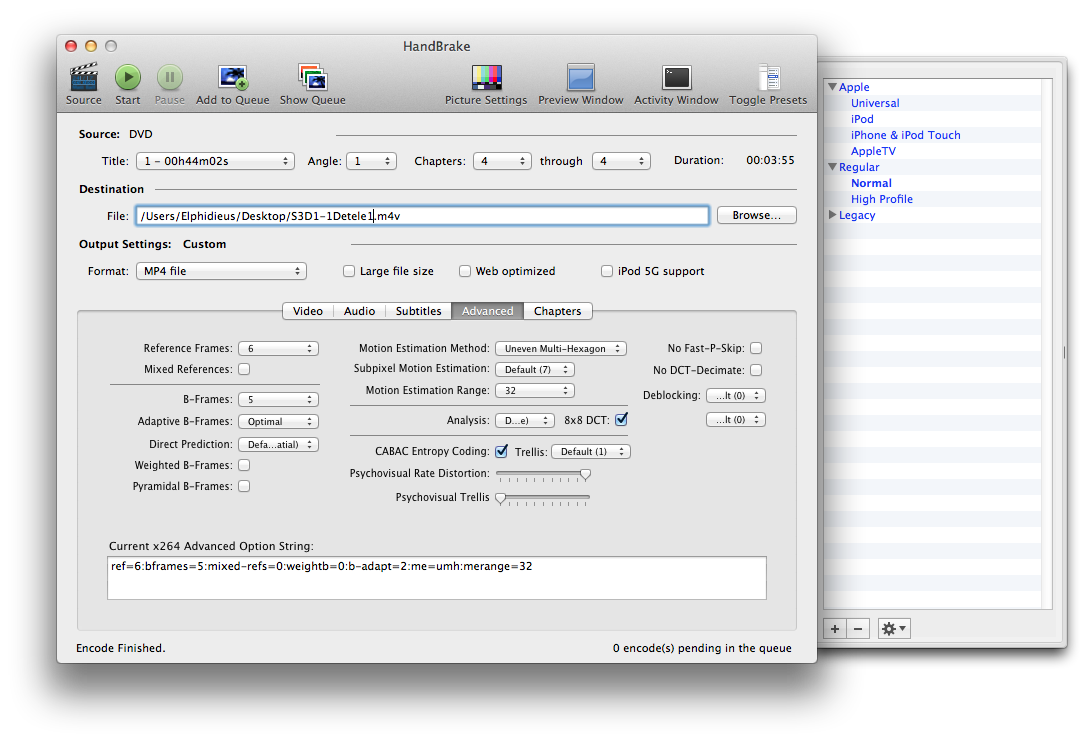Viewport: 1083px width, 742px height.
Task: Open Motion Estimation Method dropdown
Action: tap(561, 349)
